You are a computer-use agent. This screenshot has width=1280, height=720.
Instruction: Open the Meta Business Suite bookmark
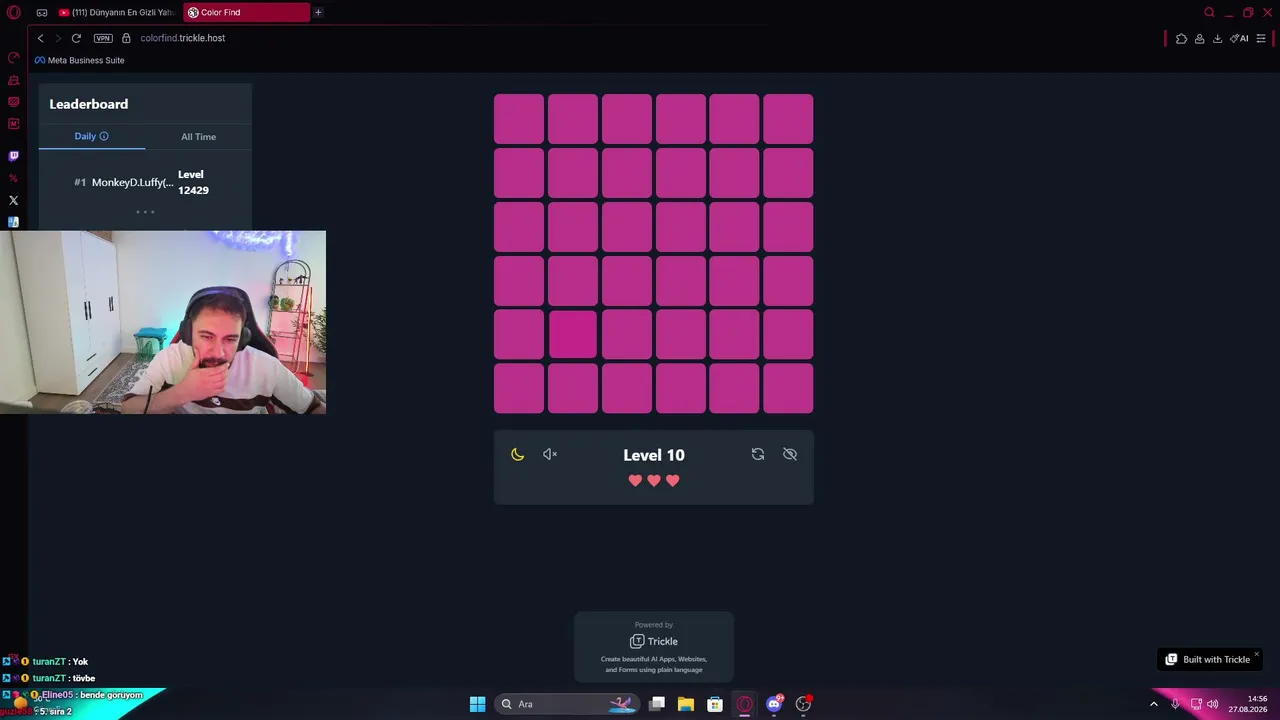point(80,60)
